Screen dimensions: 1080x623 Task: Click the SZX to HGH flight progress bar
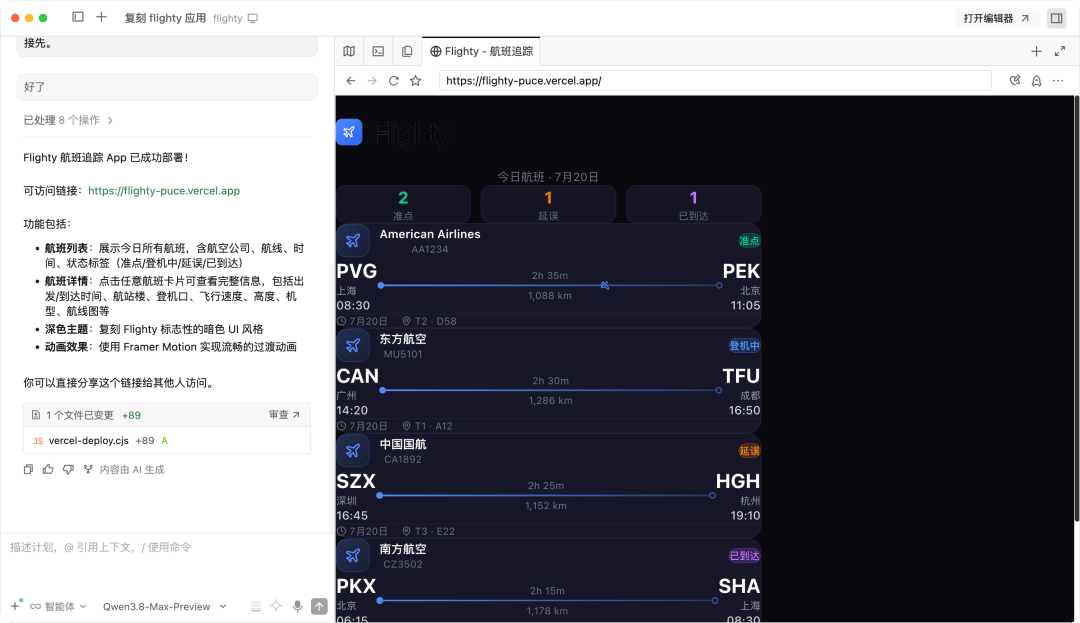click(546, 496)
